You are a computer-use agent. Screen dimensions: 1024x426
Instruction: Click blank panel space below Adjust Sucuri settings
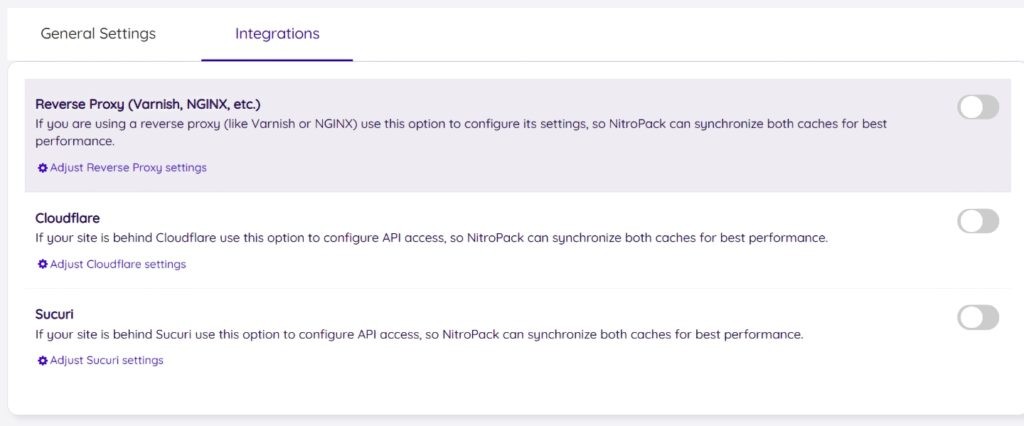[500, 392]
